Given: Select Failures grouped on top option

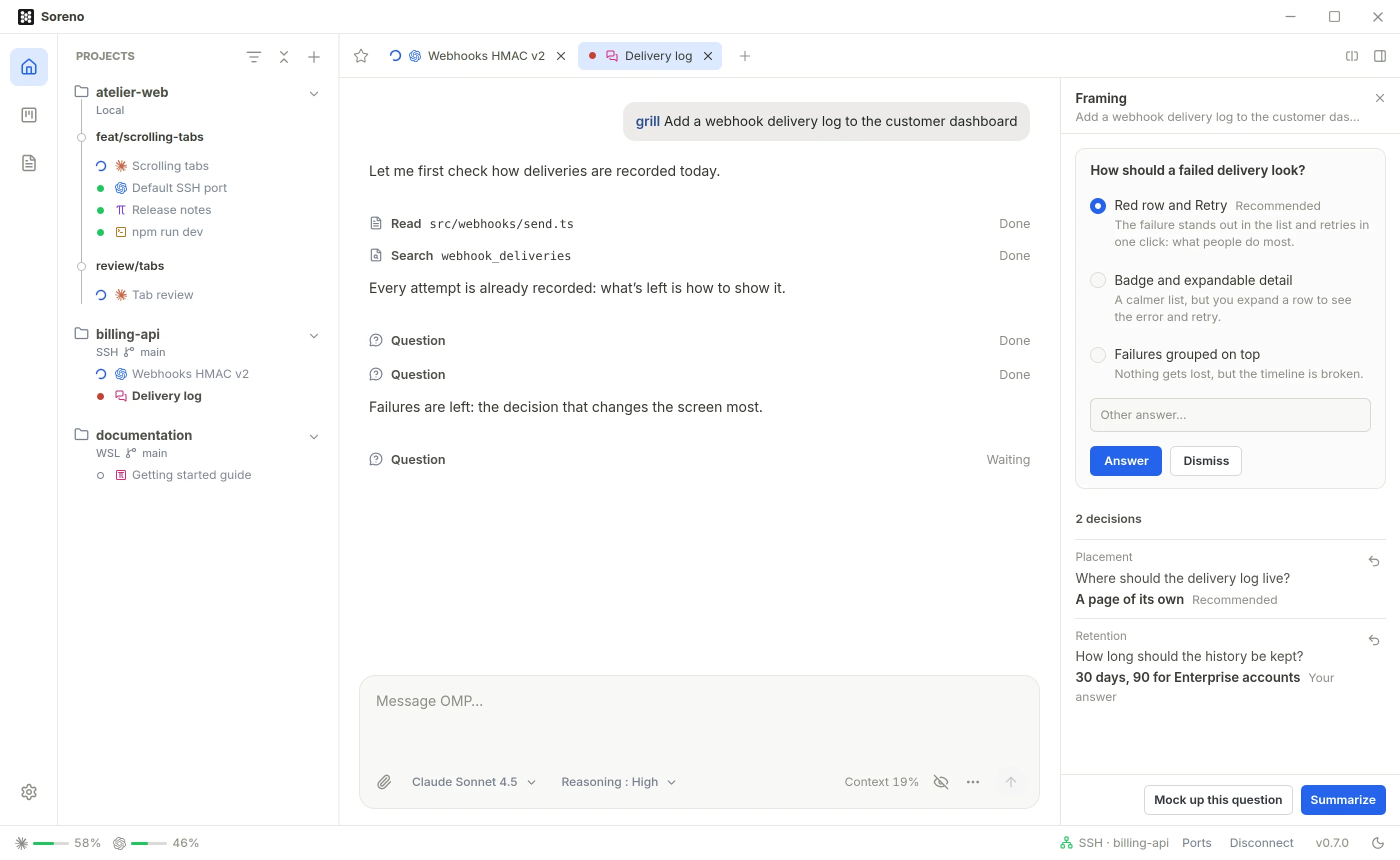Looking at the screenshot, I should click(1097, 354).
